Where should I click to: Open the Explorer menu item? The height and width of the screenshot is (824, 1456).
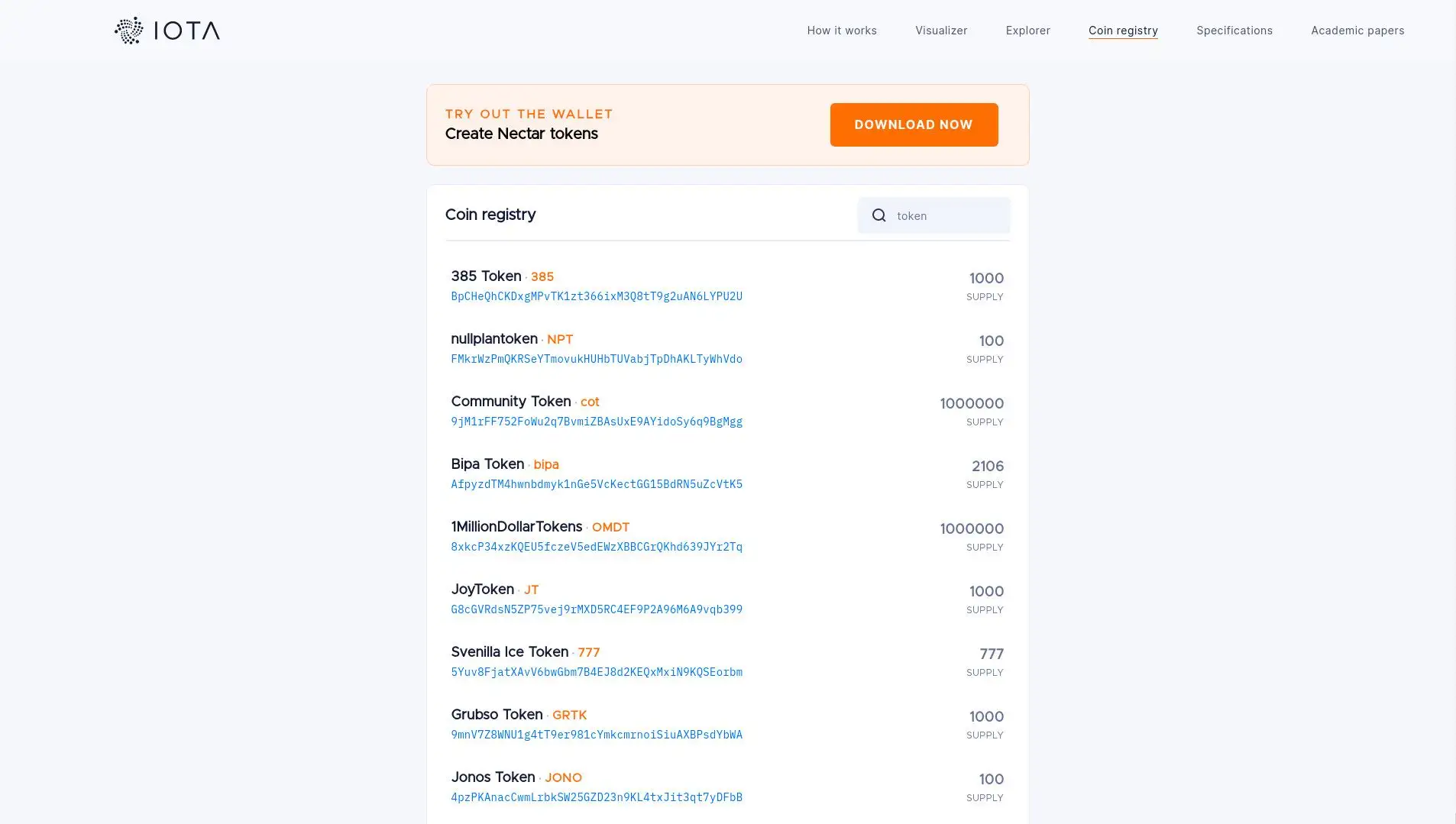(x=1027, y=31)
